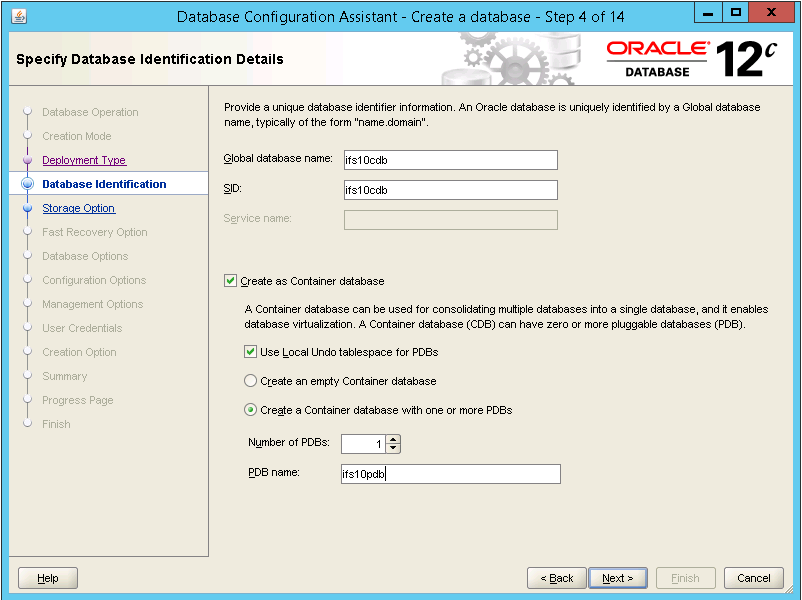This screenshot has height=600, width=802.
Task: Click the Global database name field
Action: [x=450, y=160]
